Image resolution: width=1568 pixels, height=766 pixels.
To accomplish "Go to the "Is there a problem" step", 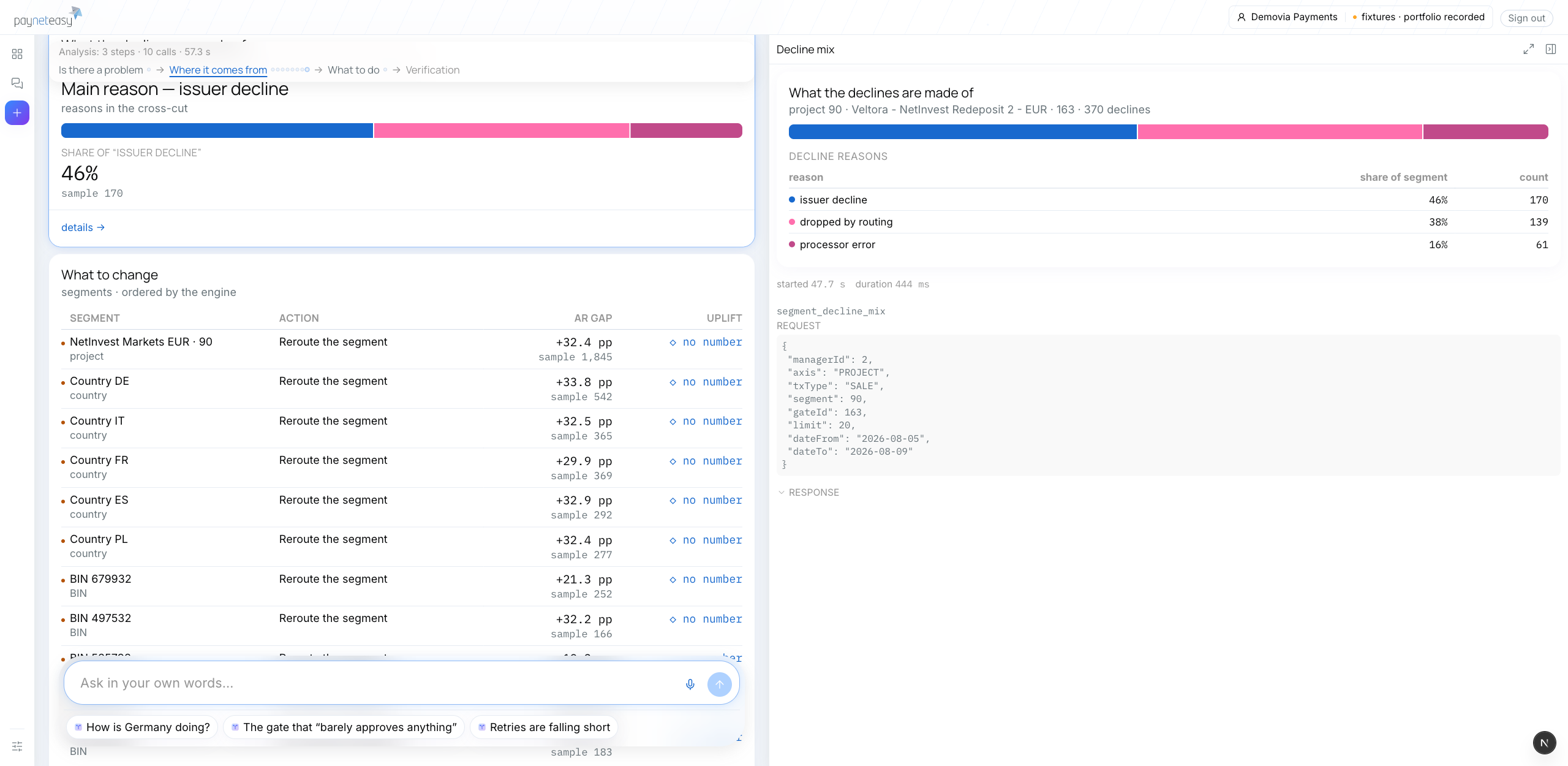I will tap(101, 70).
